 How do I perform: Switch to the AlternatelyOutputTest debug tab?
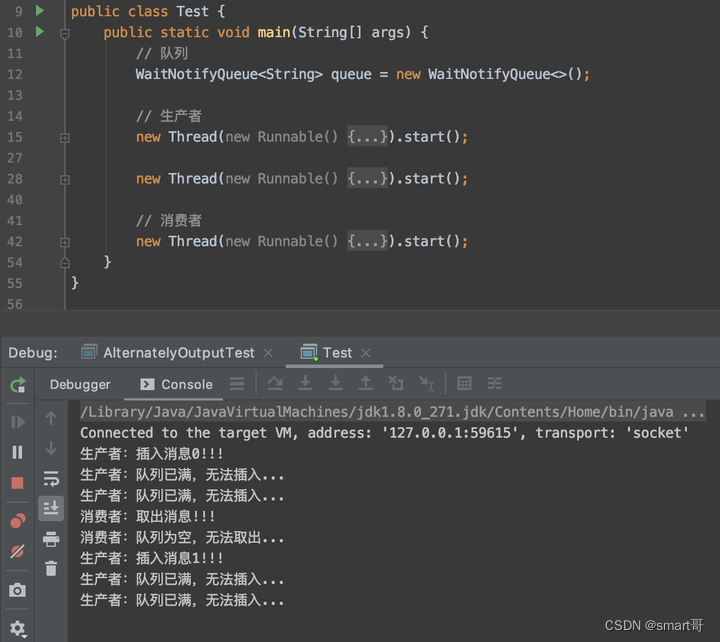click(178, 353)
